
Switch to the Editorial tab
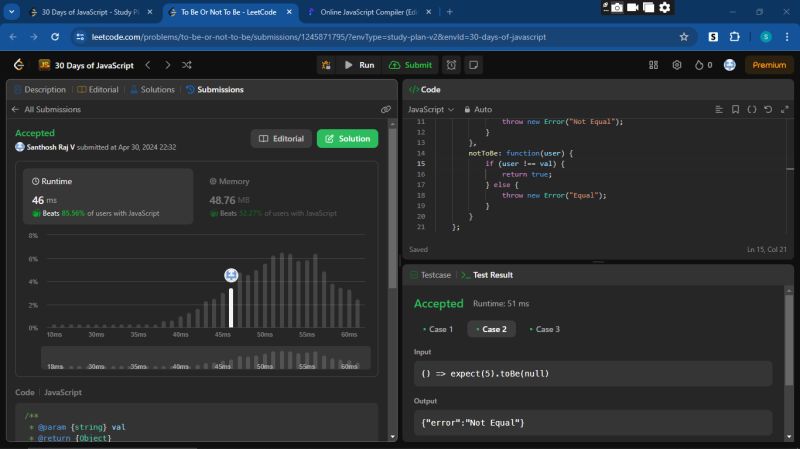[x=98, y=89]
